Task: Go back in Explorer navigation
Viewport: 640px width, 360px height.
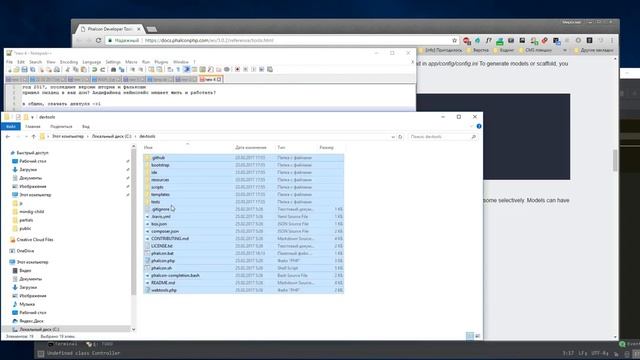Action: (8, 136)
